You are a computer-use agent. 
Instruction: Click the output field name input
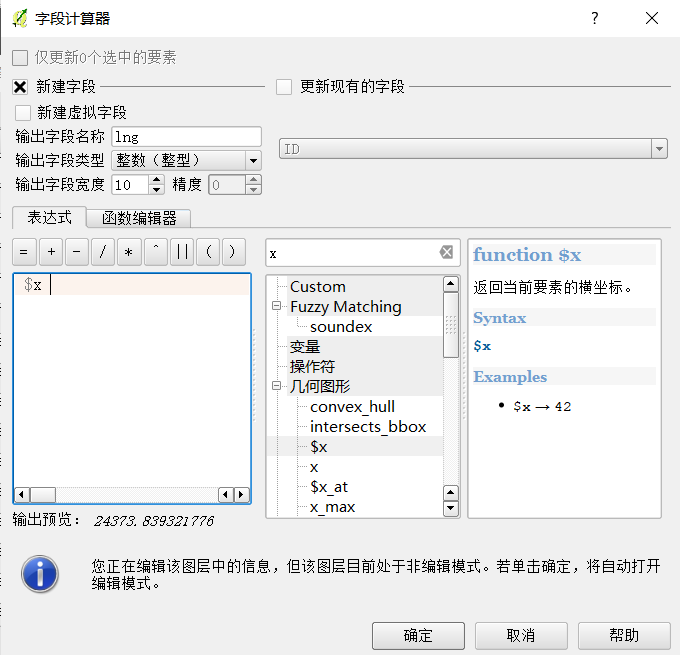[x=186, y=137]
